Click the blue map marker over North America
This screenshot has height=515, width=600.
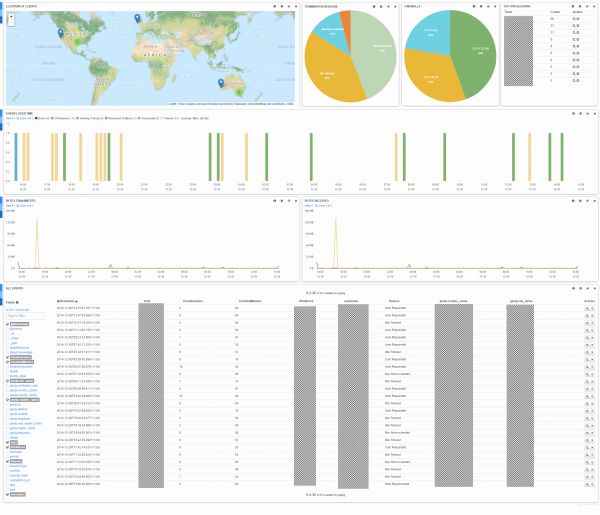(x=60, y=33)
